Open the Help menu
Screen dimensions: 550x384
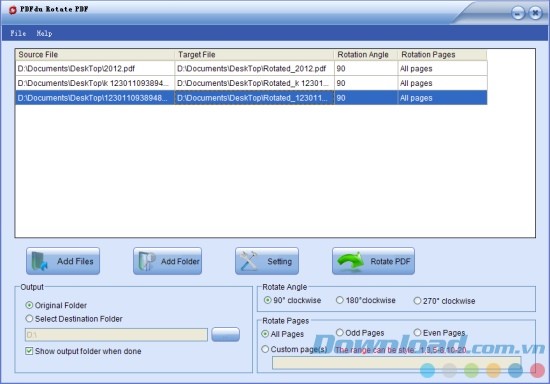(x=44, y=33)
